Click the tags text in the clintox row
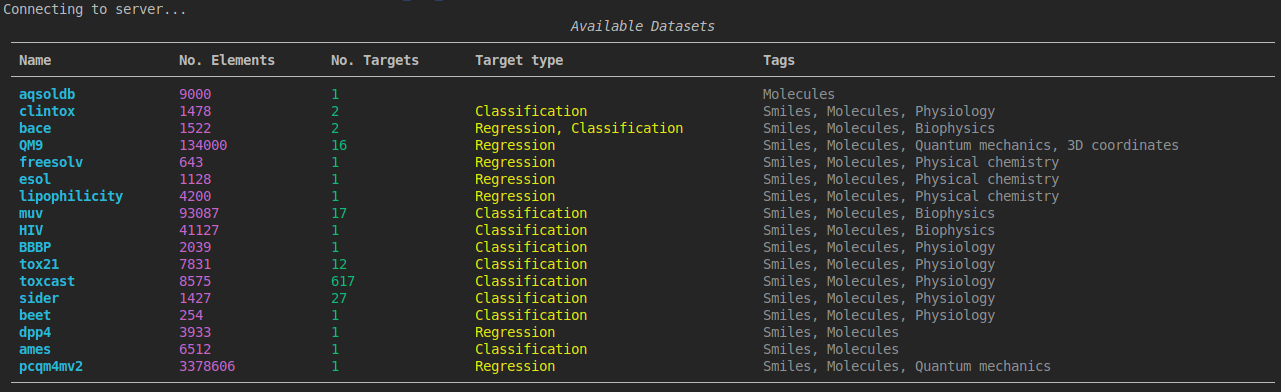Screen dimensions: 1281x392 [879, 111]
